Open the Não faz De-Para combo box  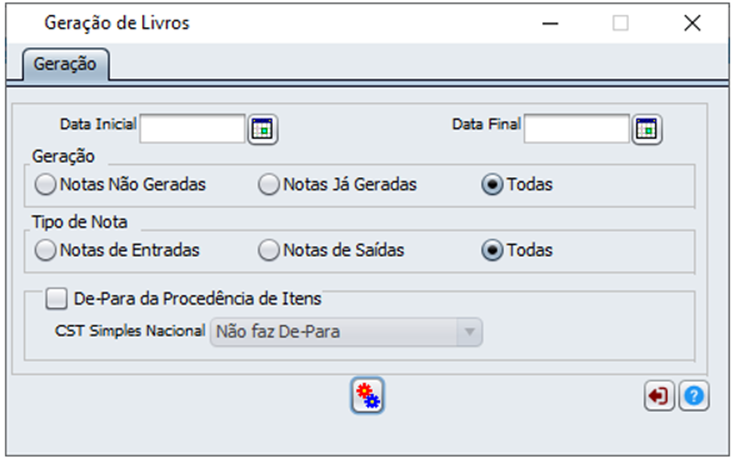pyautogui.click(x=346, y=332)
